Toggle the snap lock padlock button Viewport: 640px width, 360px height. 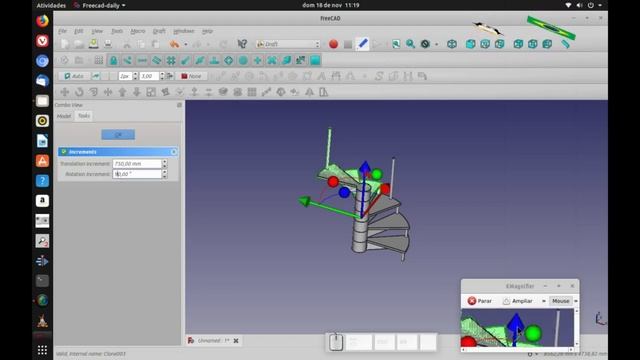(x=113, y=60)
